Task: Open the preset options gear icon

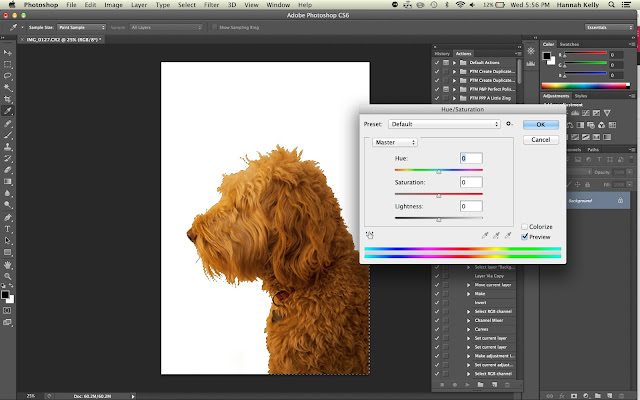Action: coord(509,124)
